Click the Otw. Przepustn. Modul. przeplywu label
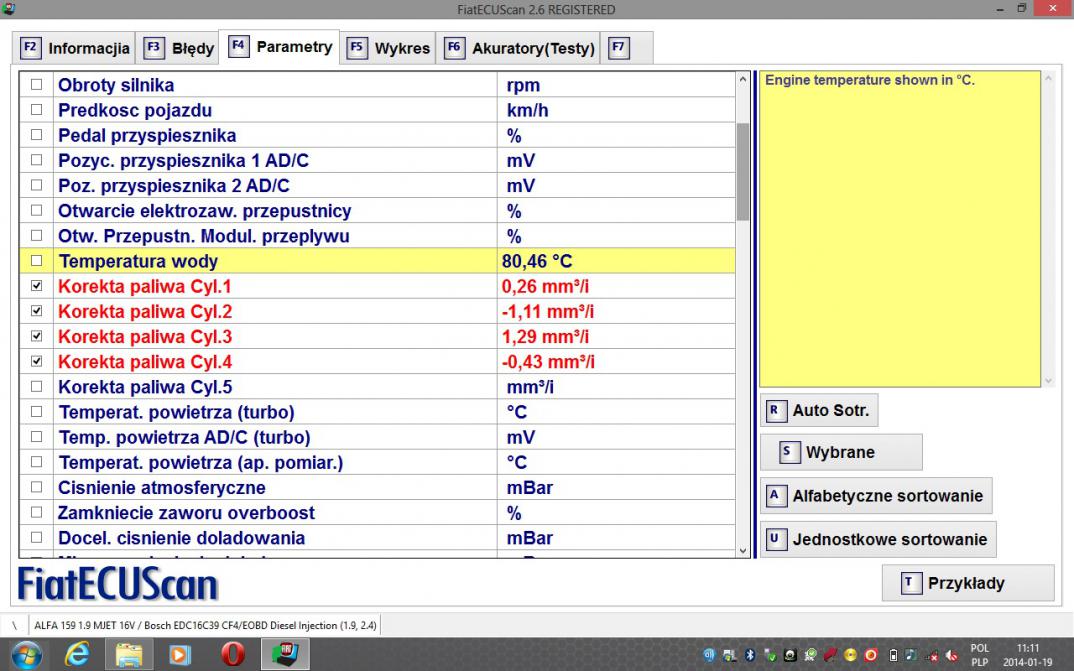The width and height of the screenshot is (1074, 671). [204, 236]
